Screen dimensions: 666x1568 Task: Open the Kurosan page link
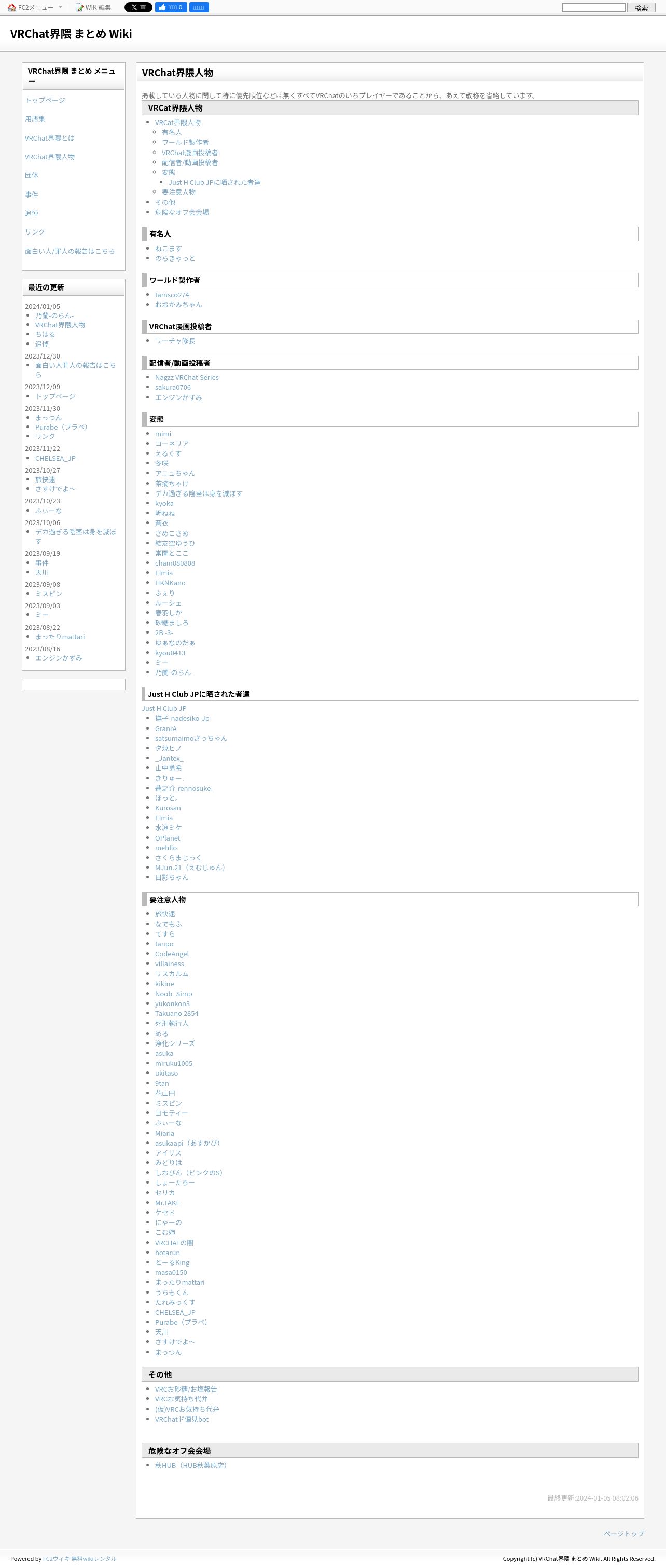click(x=168, y=808)
